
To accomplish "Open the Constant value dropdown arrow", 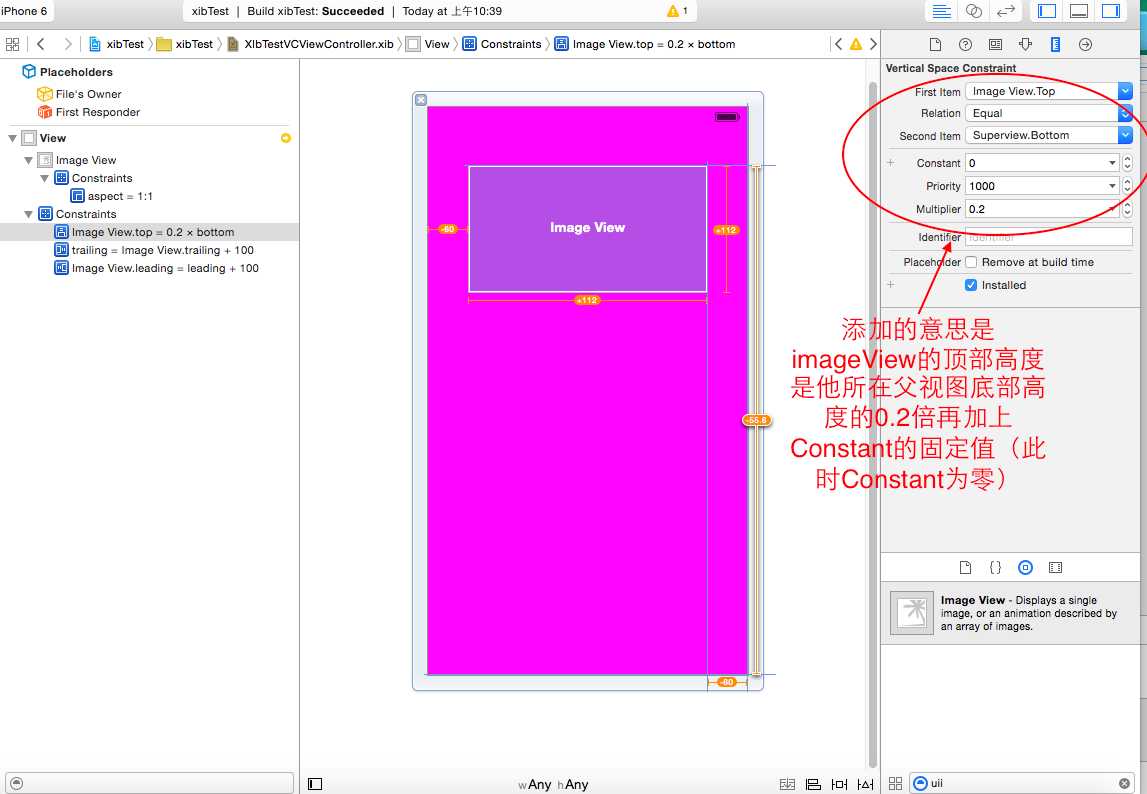I will [x=1112, y=163].
